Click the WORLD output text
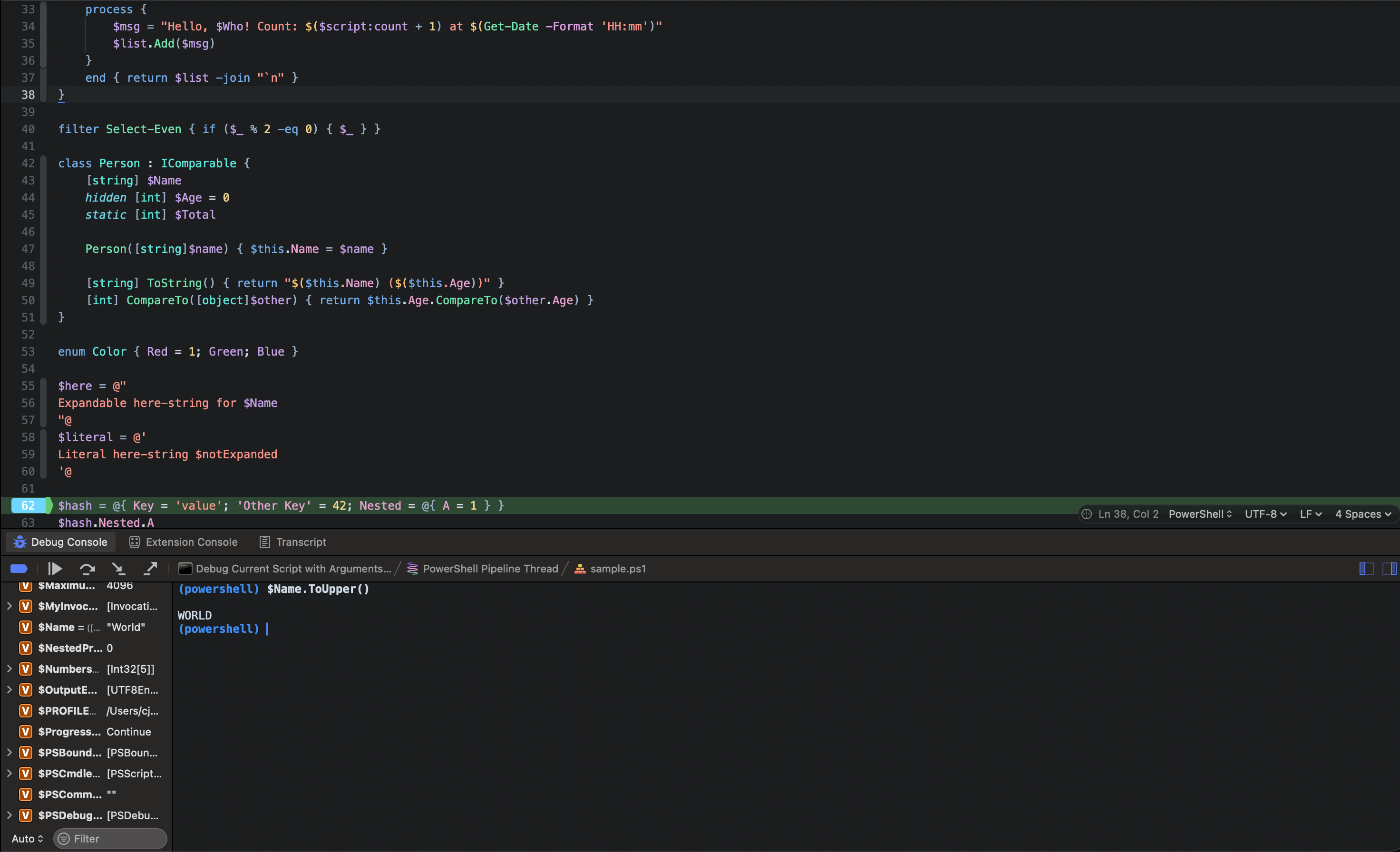Screen dimensions: 1400x852 pos(195,616)
